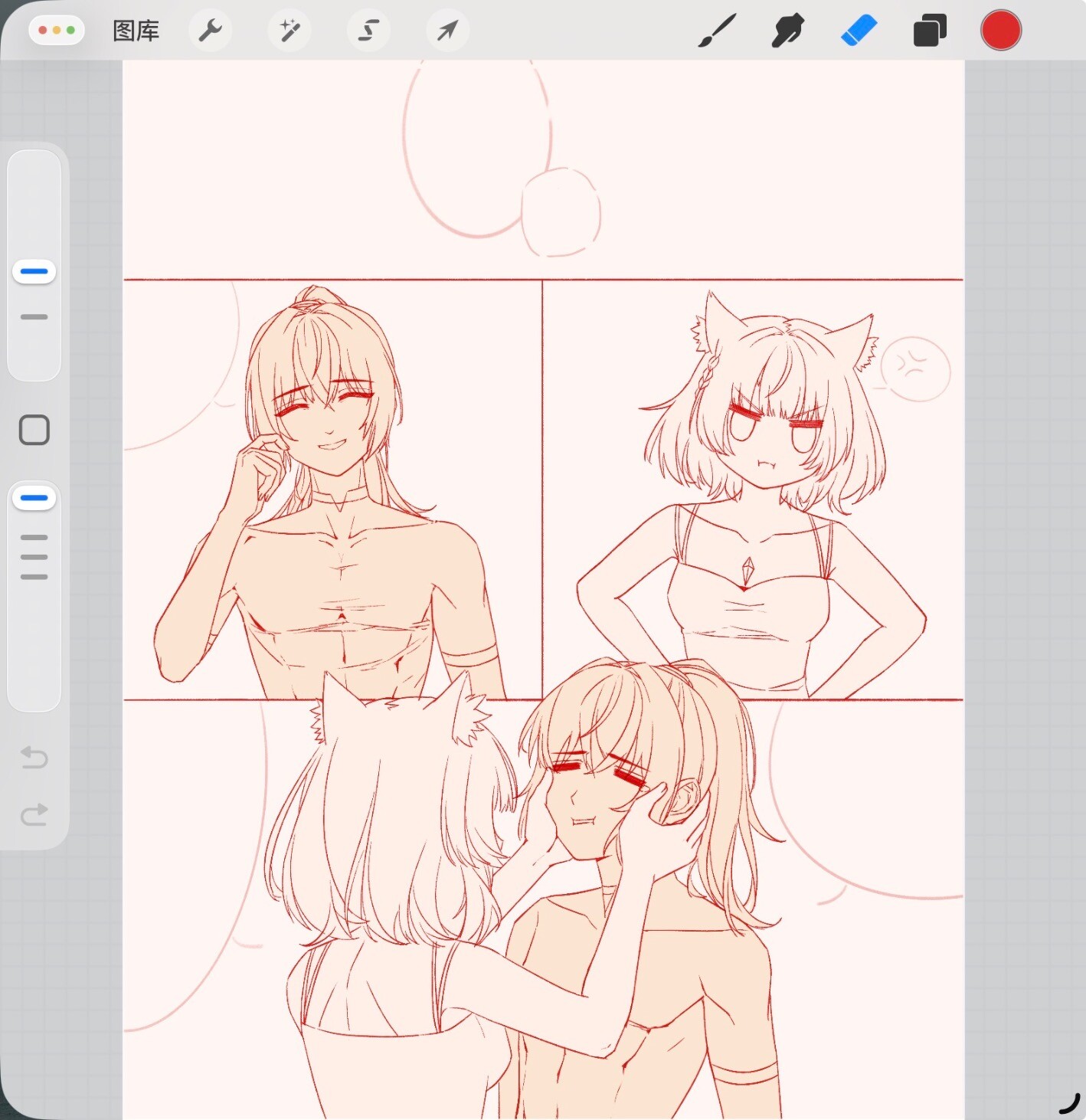Select the Smudge tool

click(787, 31)
